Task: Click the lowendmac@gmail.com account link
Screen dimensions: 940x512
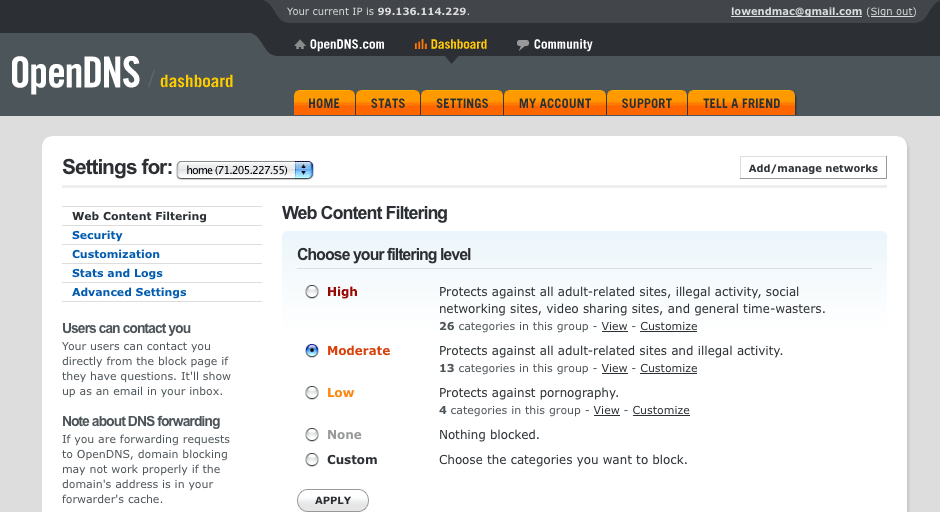Action: click(796, 11)
